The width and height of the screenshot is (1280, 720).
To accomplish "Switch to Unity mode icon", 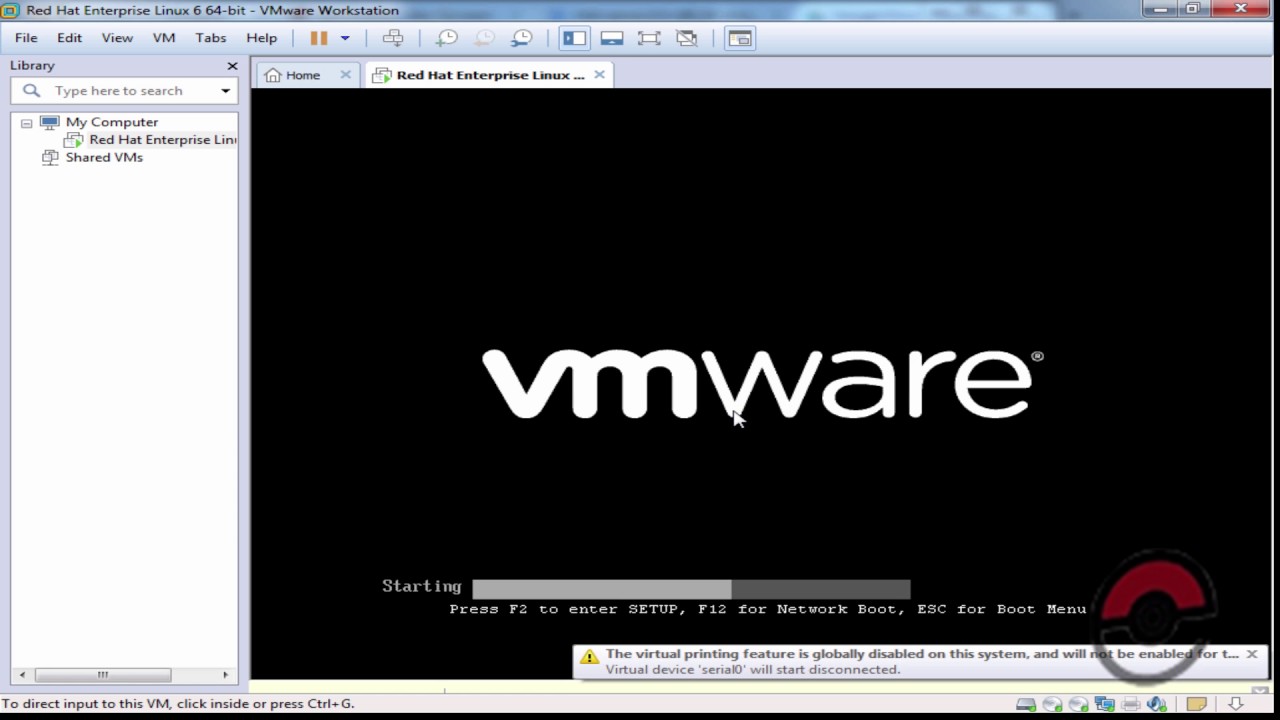I will click(686, 38).
